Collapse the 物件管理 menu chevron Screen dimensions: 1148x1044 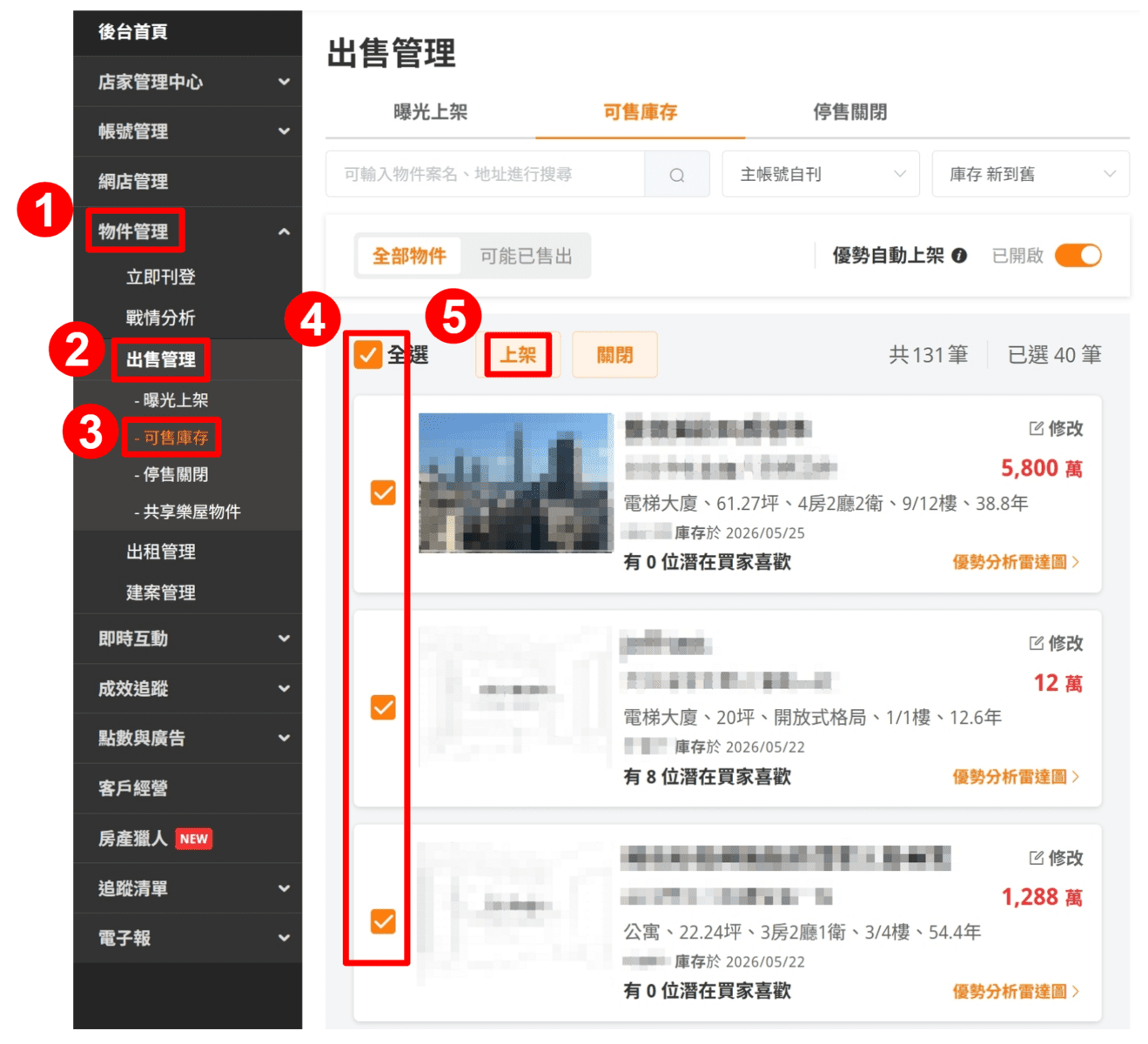(x=284, y=231)
